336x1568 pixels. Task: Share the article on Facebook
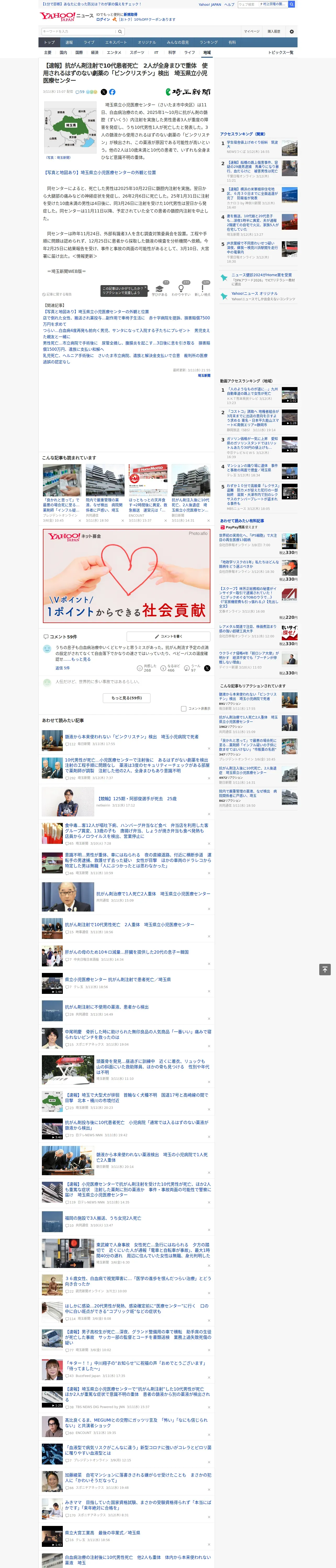tap(112, 92)
